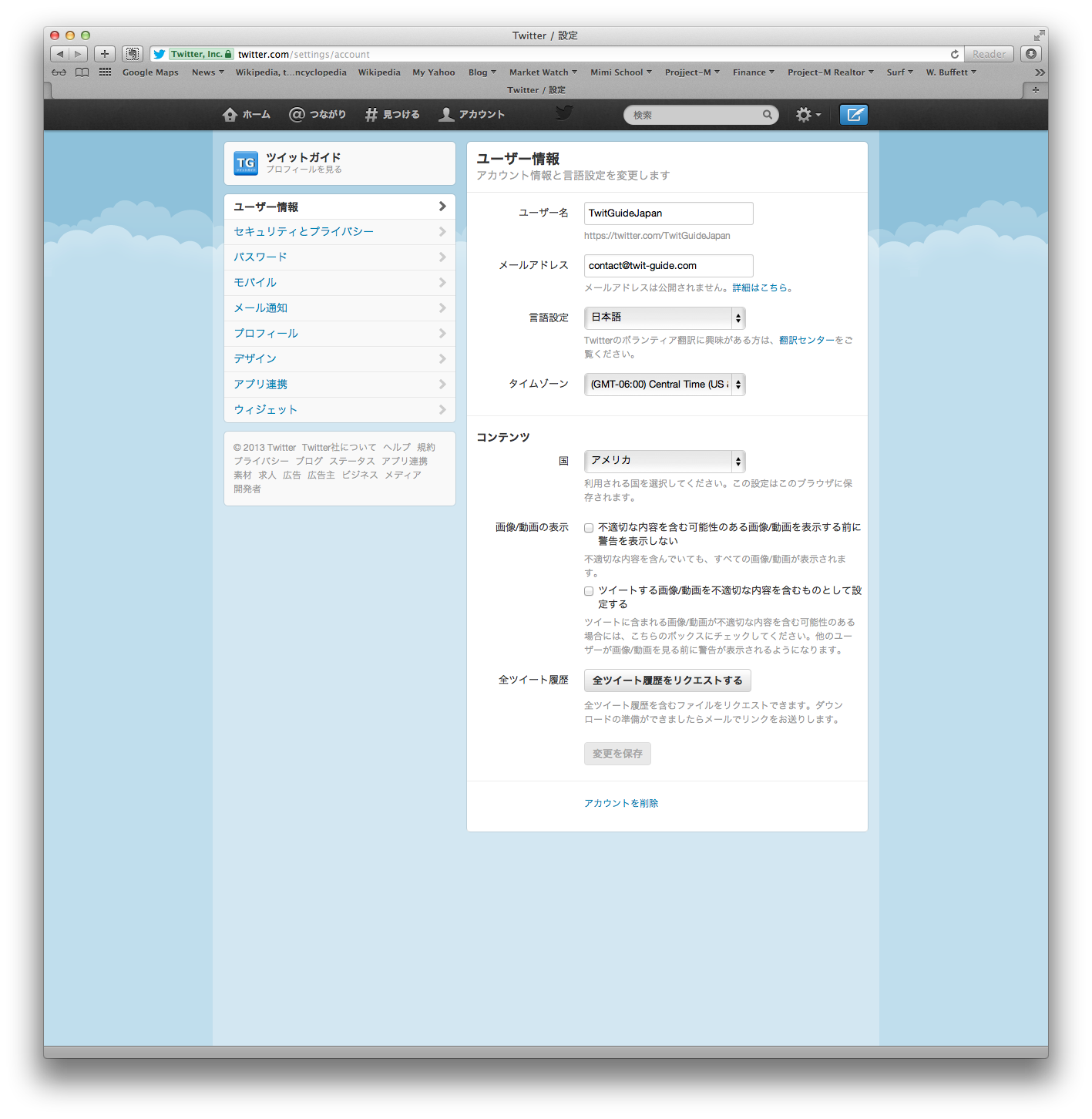Click the TG profile avatar
1092x1119 pixels.
pos(246,163)
